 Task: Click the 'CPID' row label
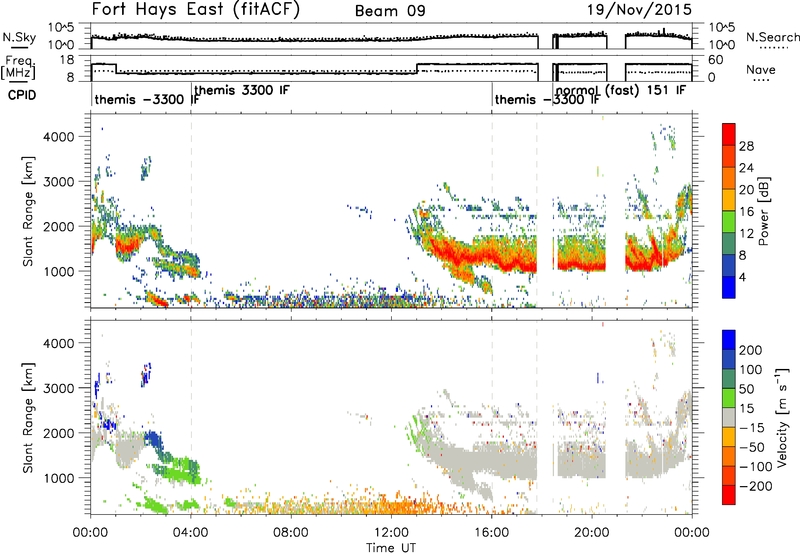tap(22, 95)
